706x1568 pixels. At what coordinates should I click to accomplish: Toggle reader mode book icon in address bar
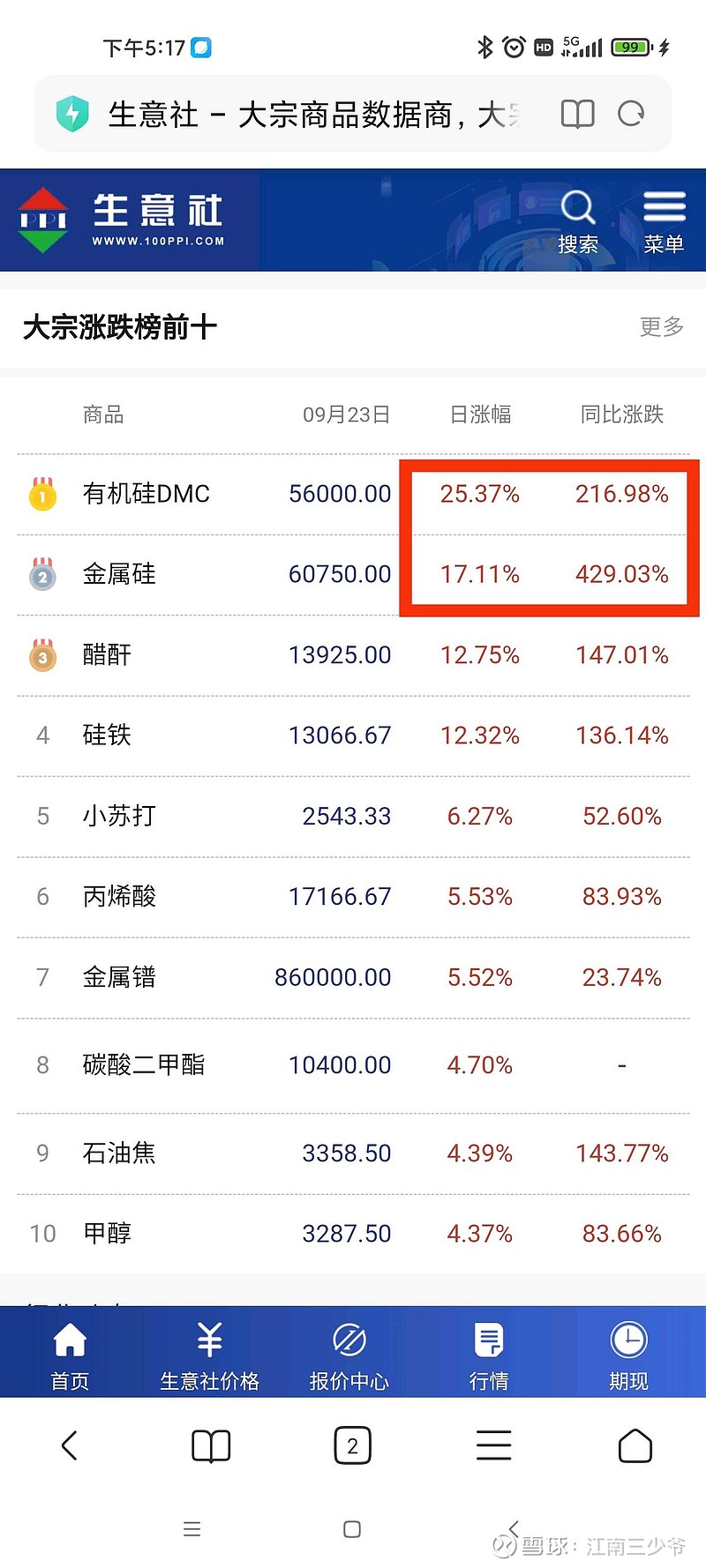coord(578,114)
